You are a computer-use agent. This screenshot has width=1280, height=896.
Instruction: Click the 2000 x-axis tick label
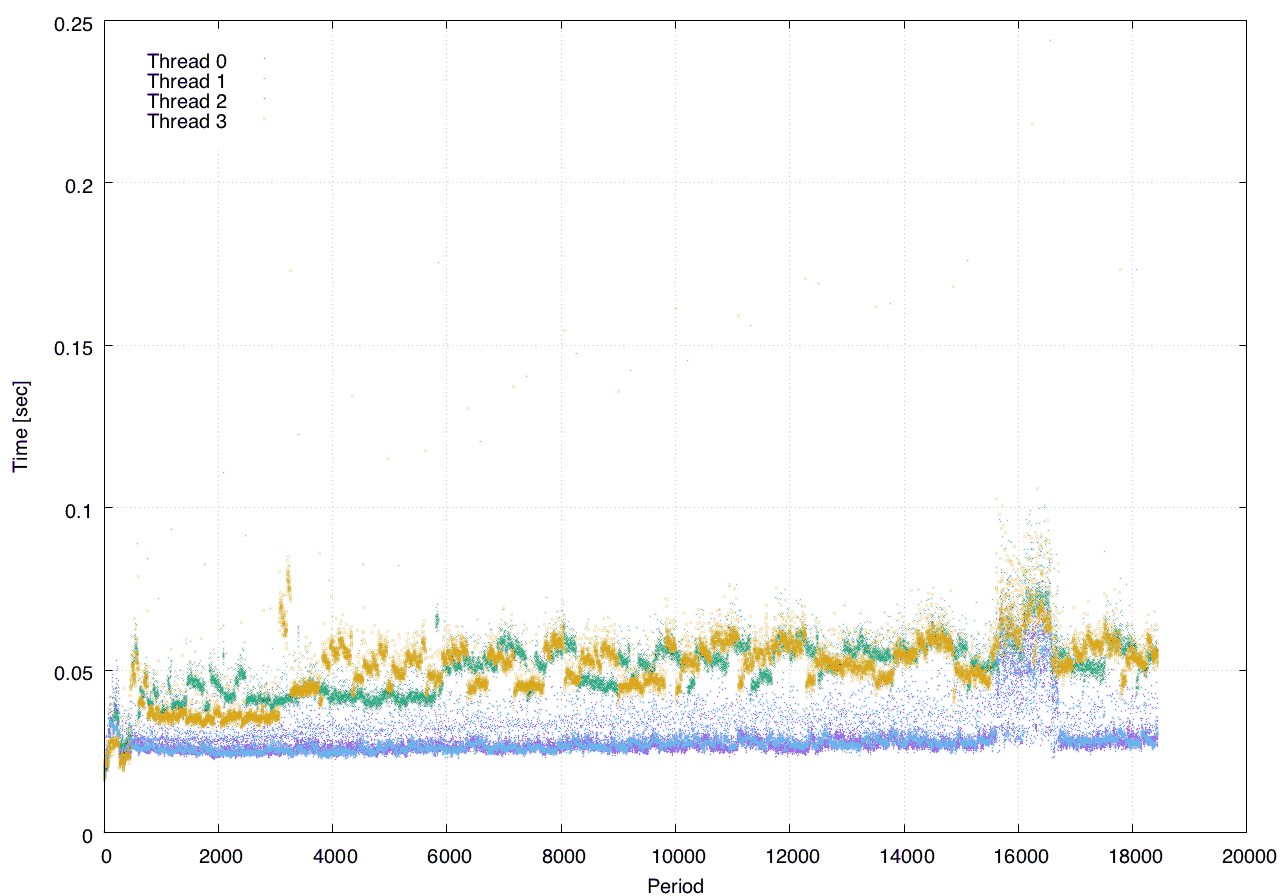220,855
